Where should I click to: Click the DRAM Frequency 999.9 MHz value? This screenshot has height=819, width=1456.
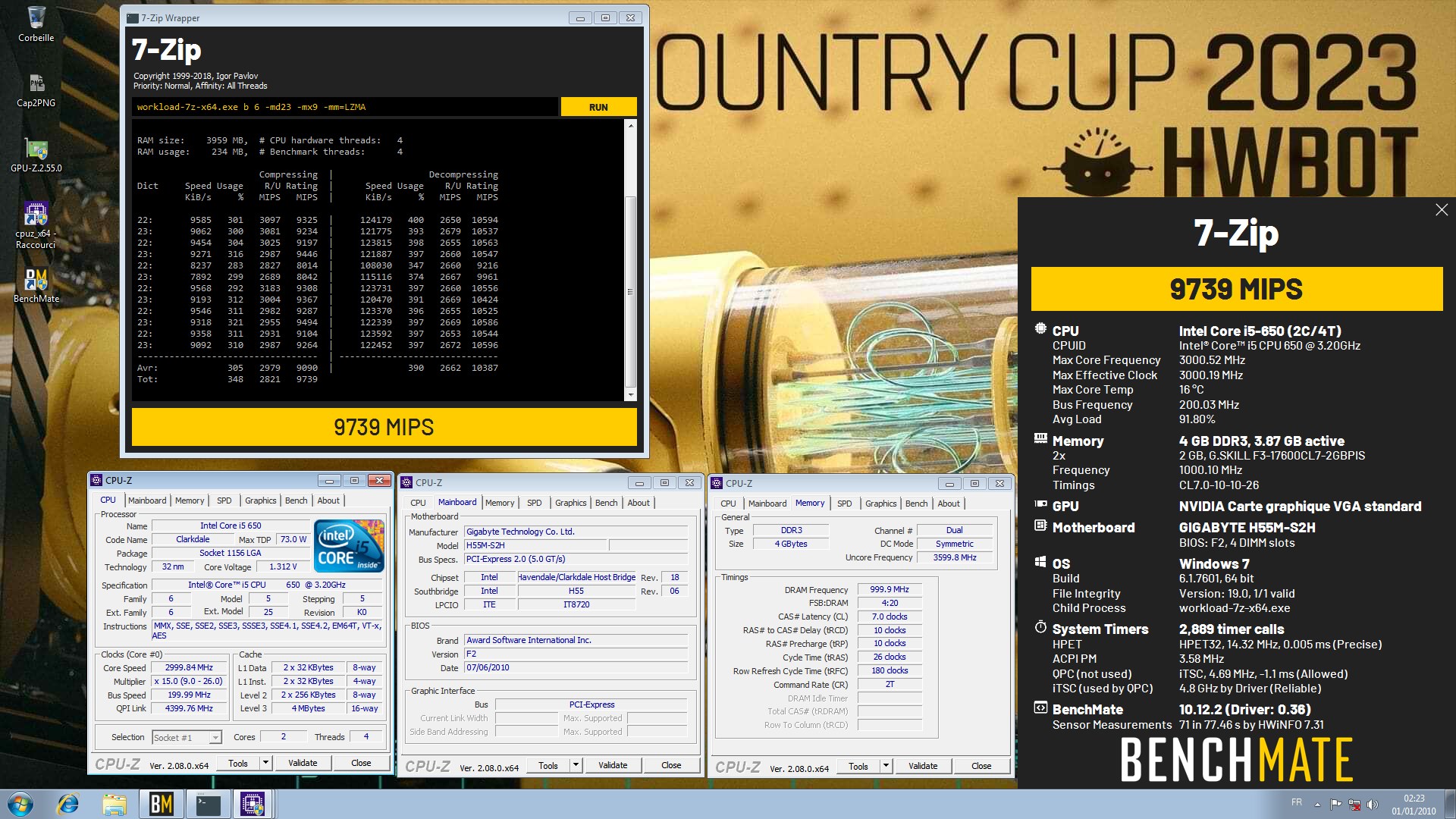point(890,589)
